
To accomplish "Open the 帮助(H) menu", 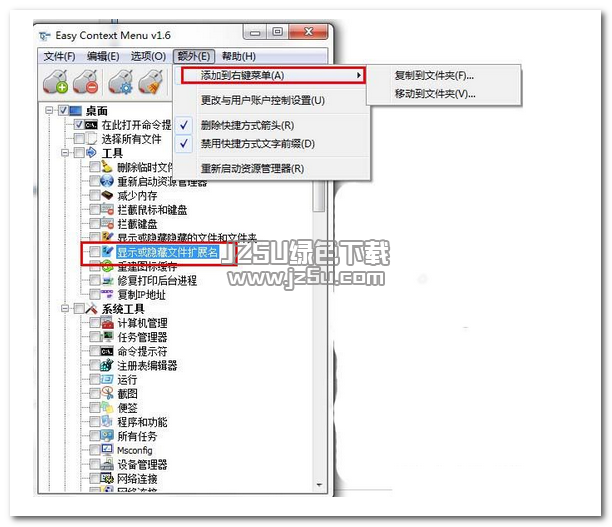I will (x=238, y=56).
